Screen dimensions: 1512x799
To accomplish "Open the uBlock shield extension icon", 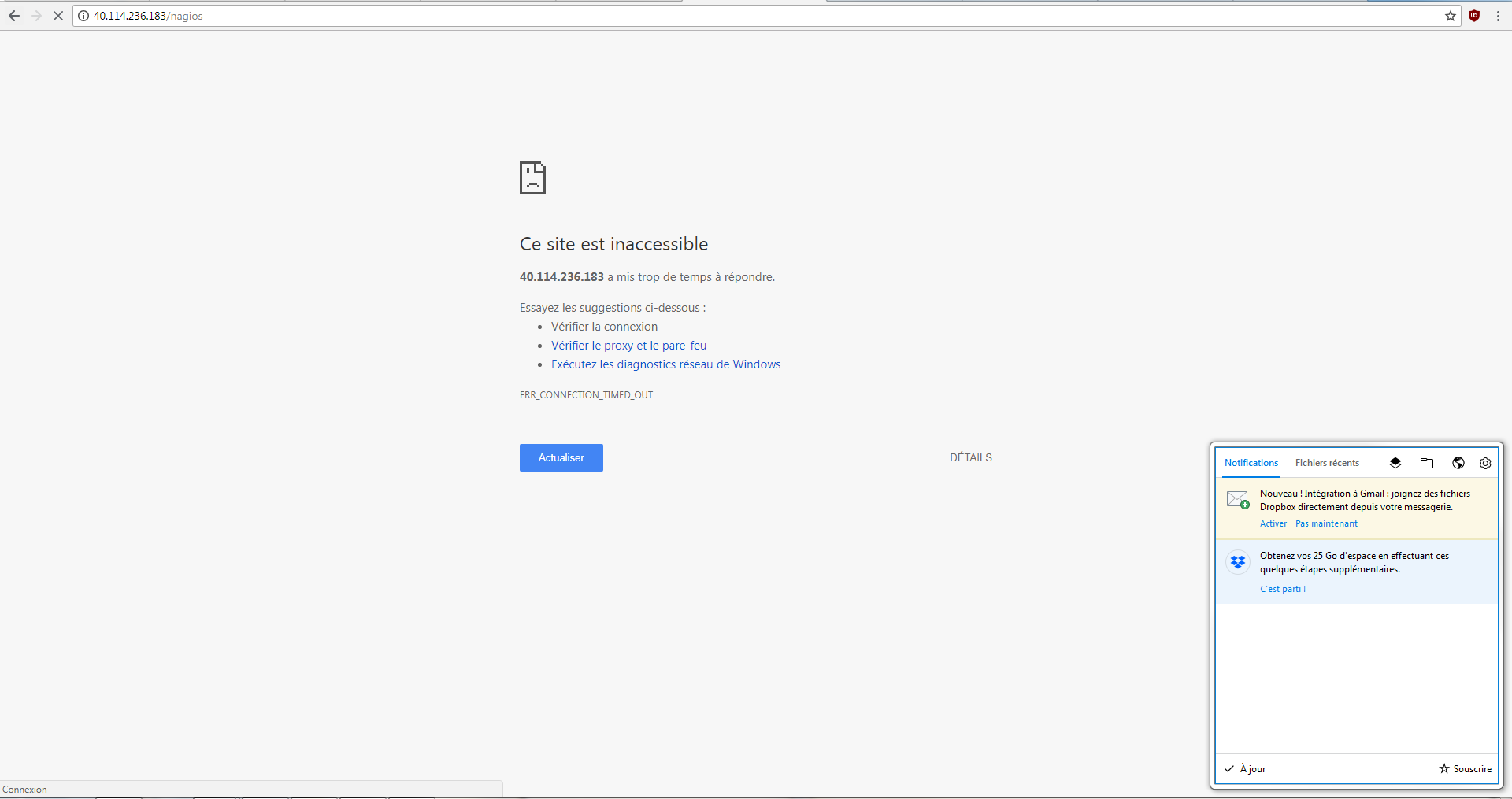I will [x=1474, y=16].
